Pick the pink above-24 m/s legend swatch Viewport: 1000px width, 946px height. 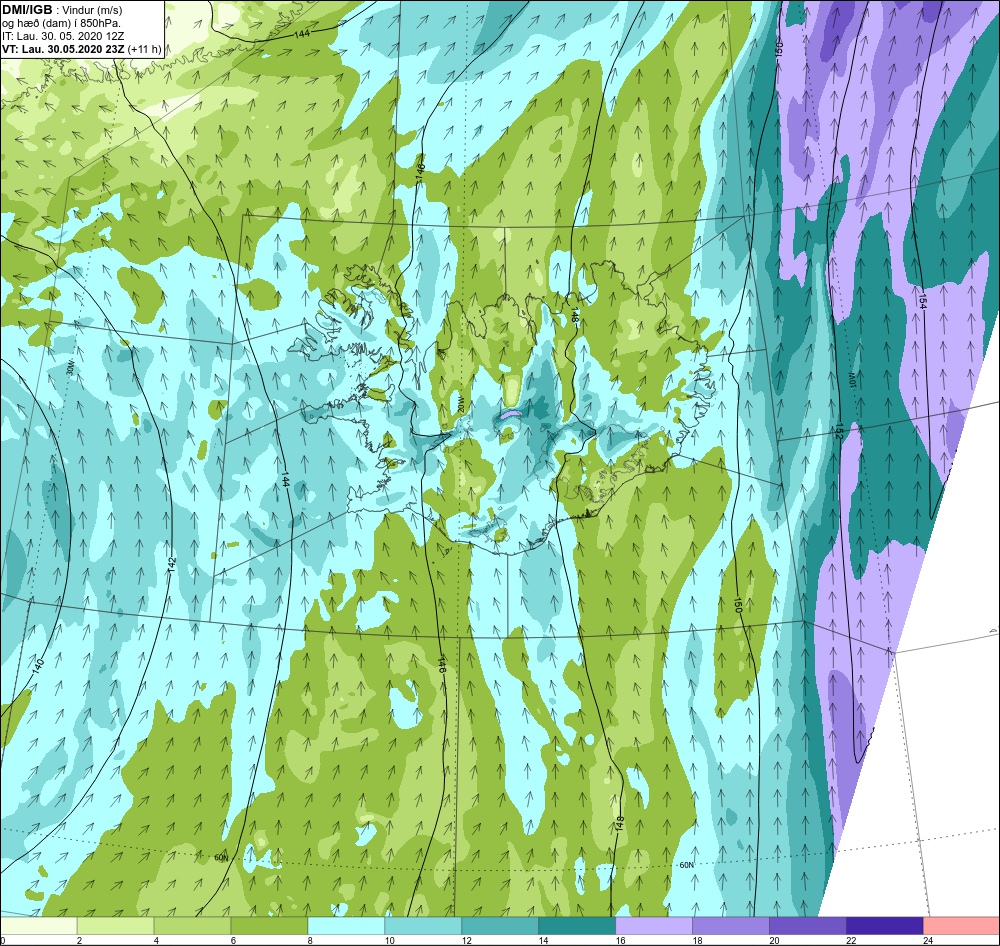tap(962, 924)
